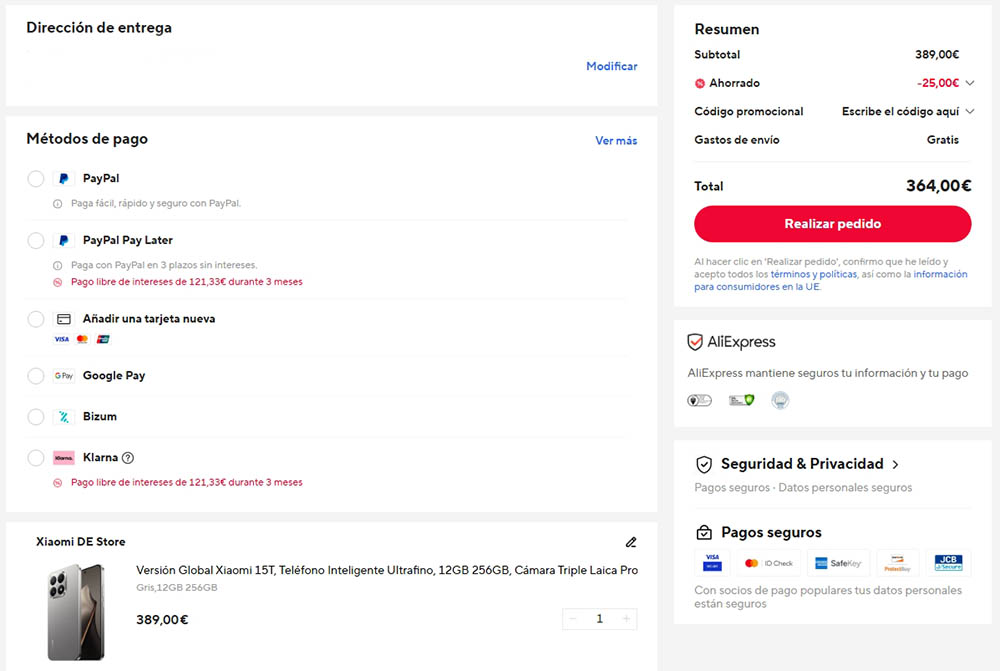This screenshot has height=671, width=1000.
Task: Click the Subtotal value 389,00€
Action: (x=937, y=55)
